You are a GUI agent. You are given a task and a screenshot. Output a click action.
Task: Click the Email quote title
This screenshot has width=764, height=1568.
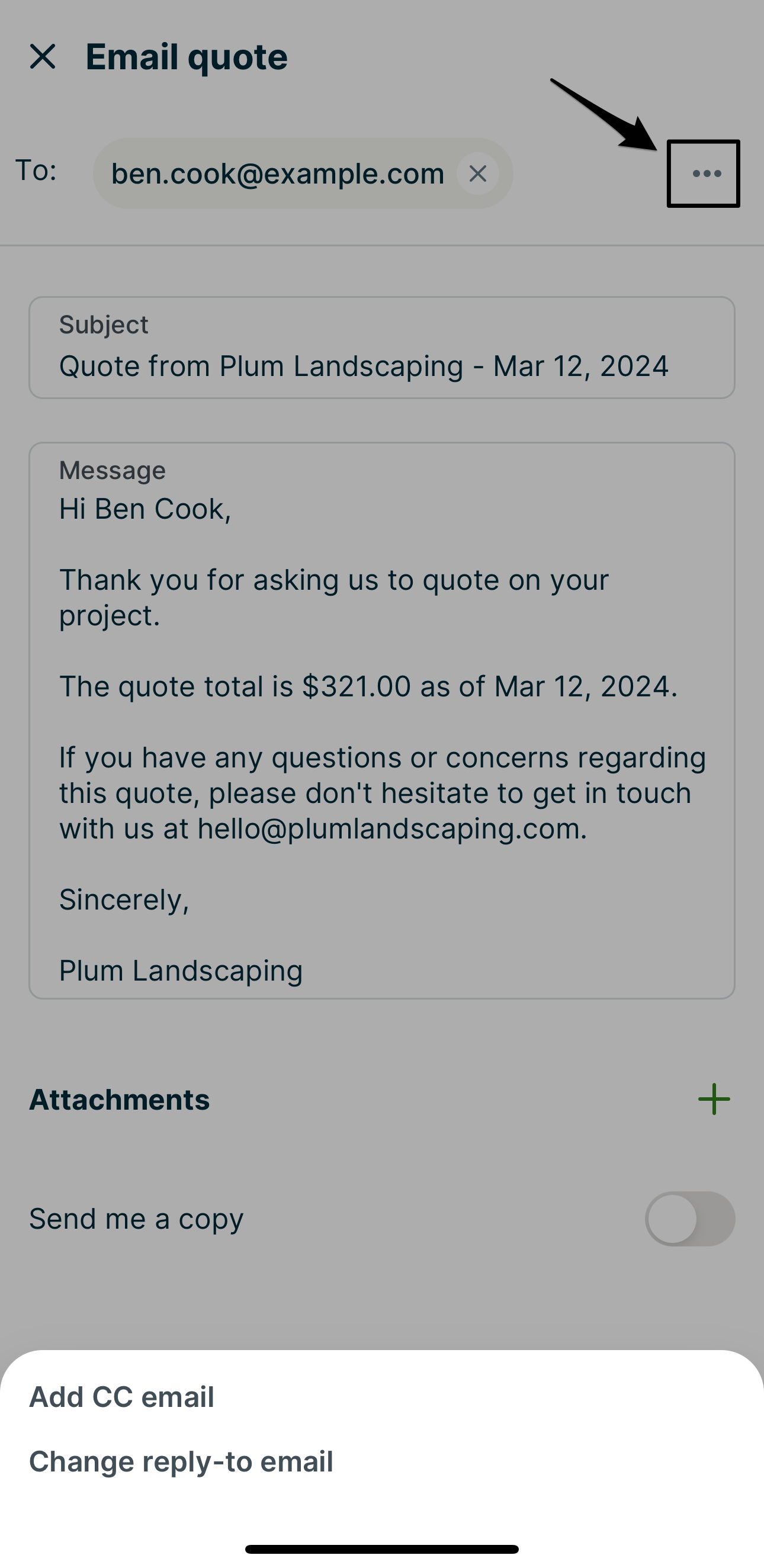click(187, 57)
